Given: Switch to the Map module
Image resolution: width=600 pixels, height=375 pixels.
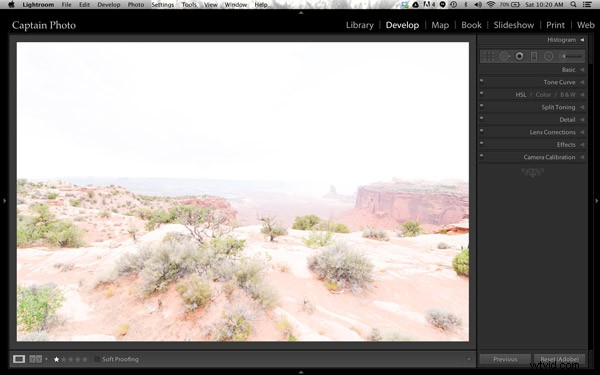Looking at the screenshot, I should pyautogui.click(x=440, y=25).
